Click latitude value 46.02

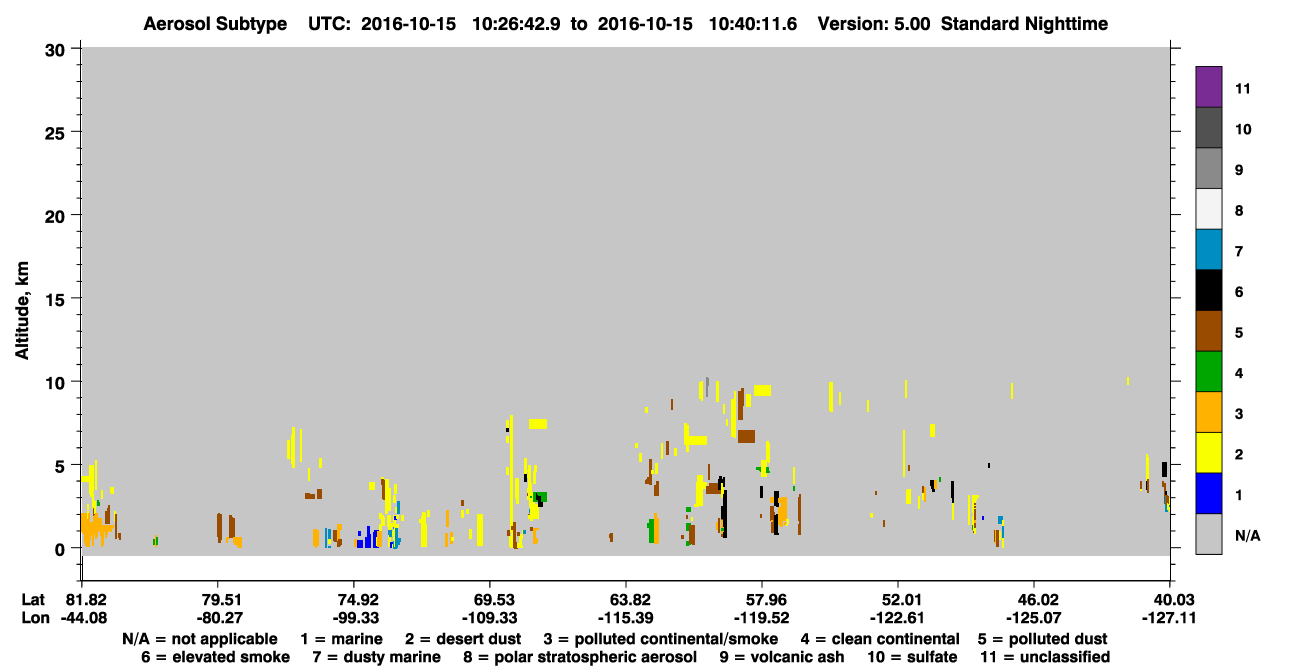(x=1034, y=600)
